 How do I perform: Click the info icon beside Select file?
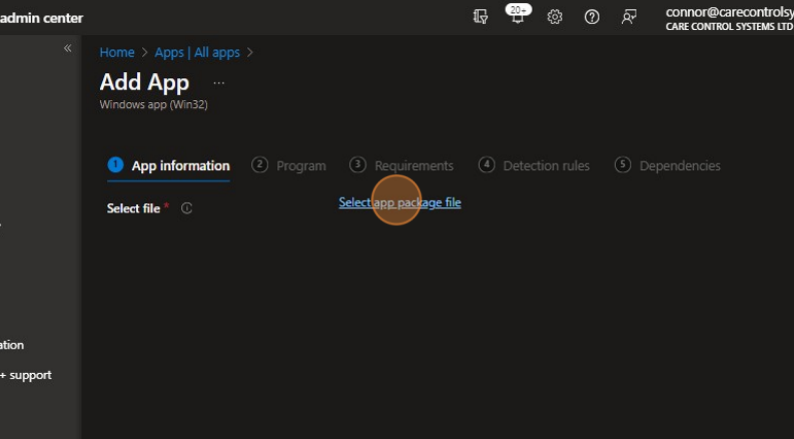(x=187, y=209)
